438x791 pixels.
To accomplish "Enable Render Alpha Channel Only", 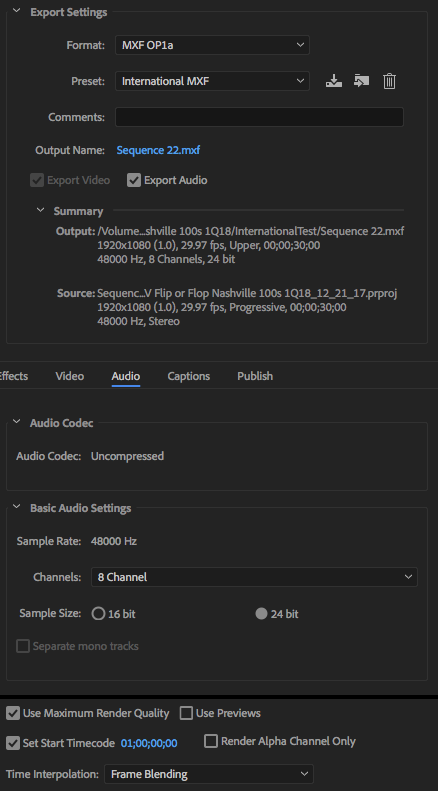I will coord(211,741).
